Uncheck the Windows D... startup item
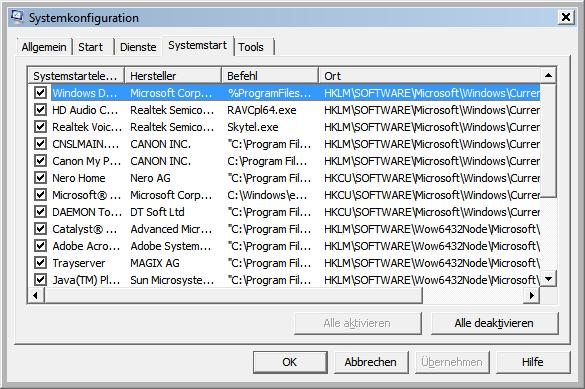This screenshot has width=585, height=389. pos(40,92)
